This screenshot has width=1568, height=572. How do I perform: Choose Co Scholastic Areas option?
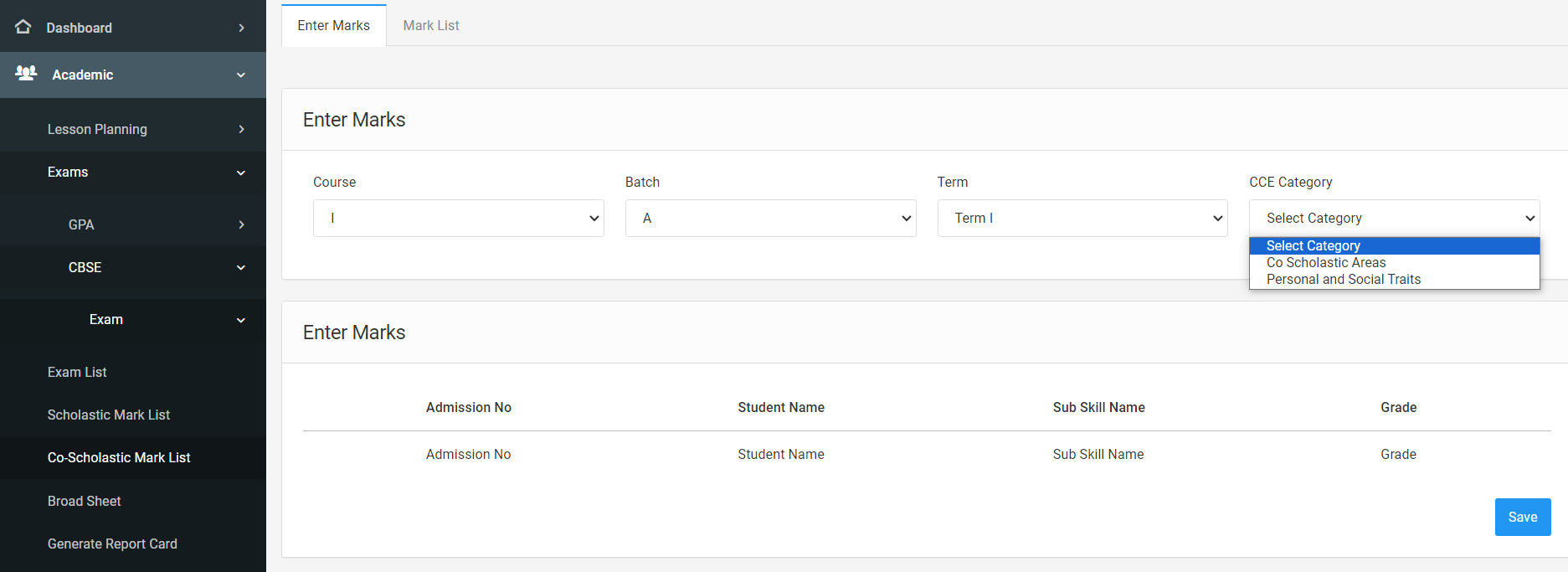tap(1326, 263)
